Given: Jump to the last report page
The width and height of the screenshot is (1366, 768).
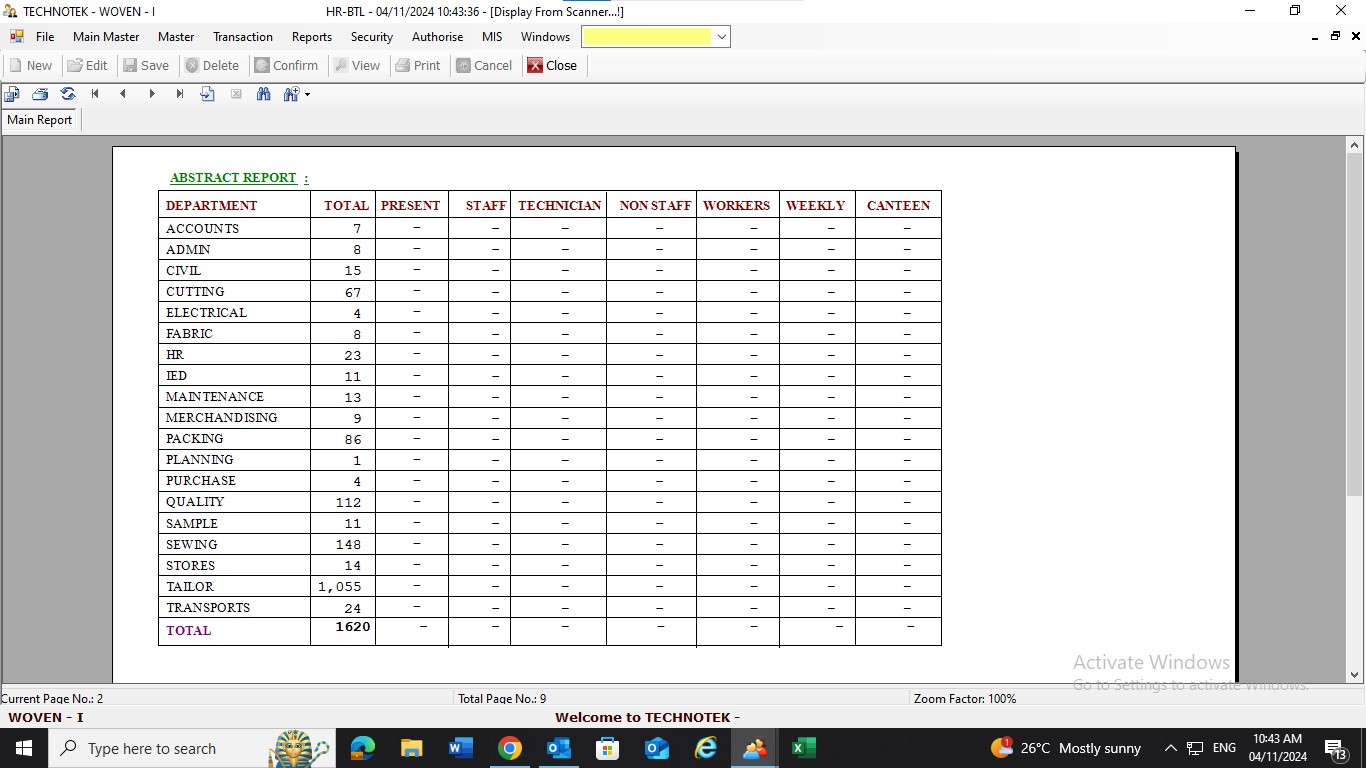Looking at the screenshot, I should pos(180,94).
